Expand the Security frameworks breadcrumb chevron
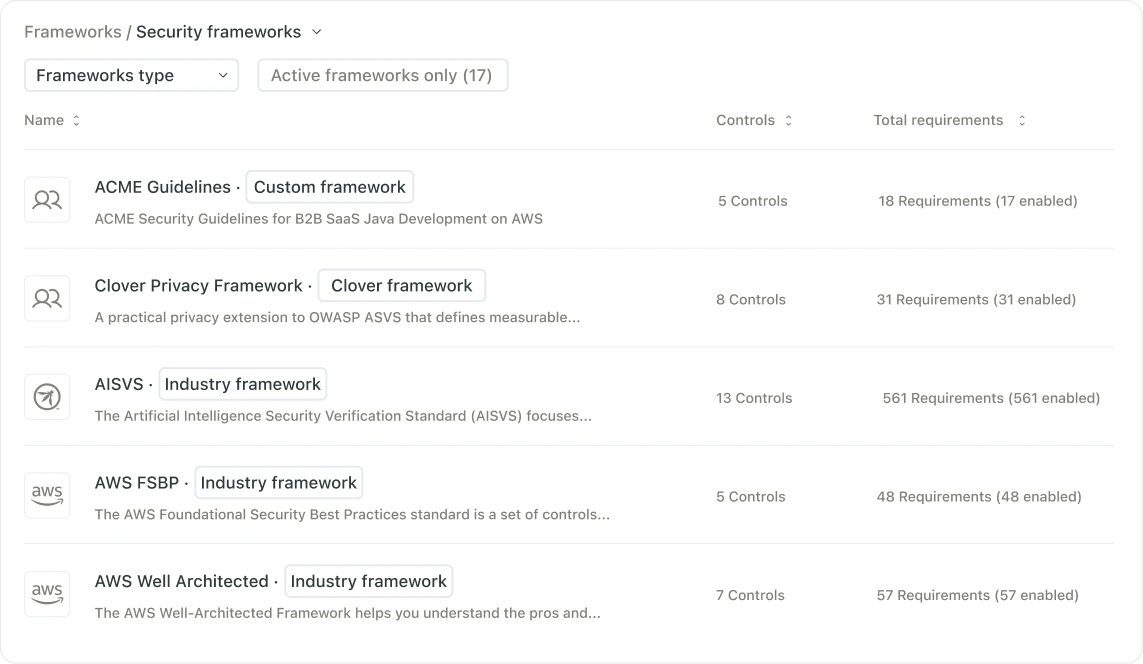Image resolution: width=1143 pixels, height=664 pixels. 317,32
